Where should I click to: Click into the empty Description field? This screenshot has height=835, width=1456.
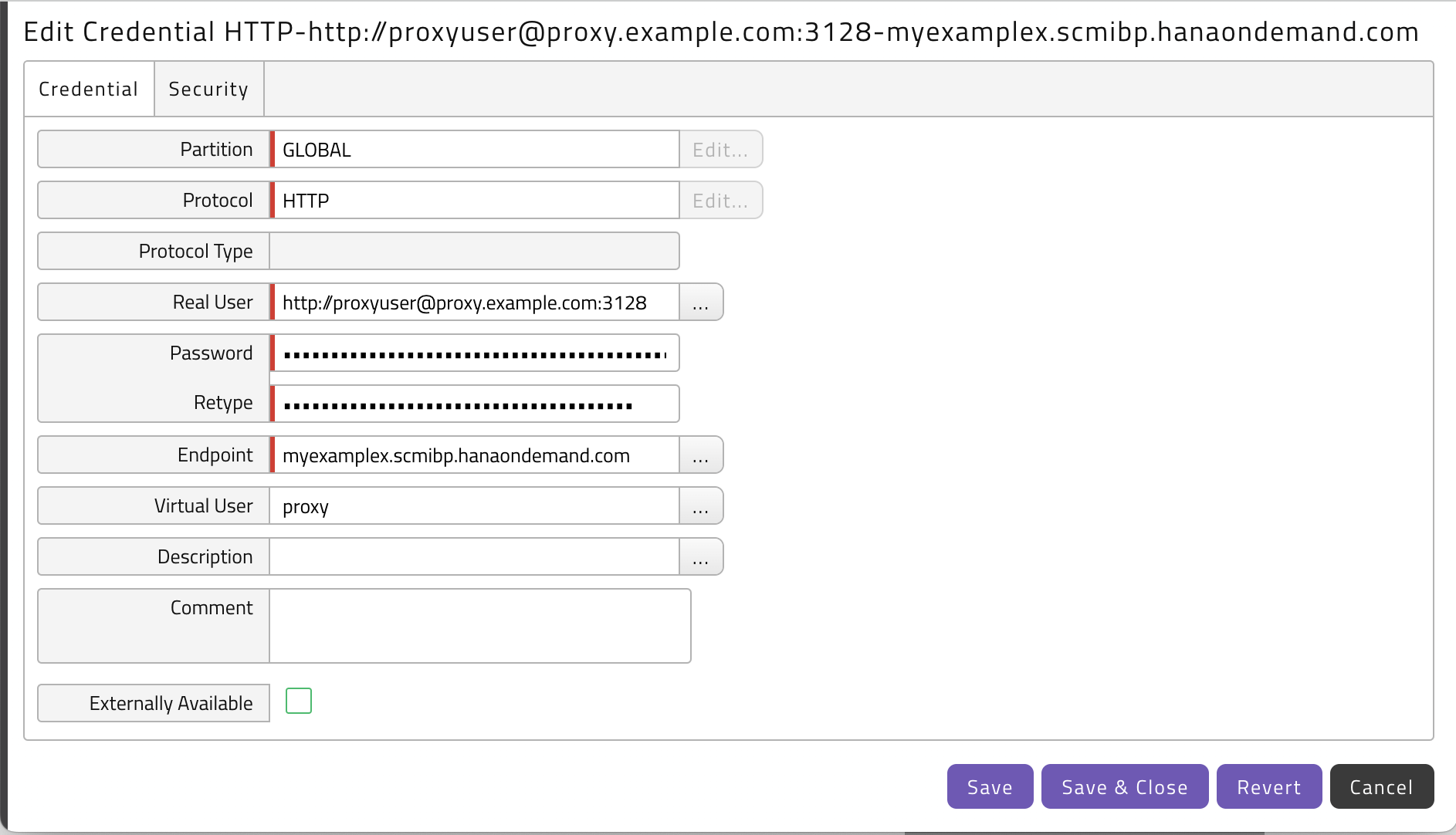pyautogui.click(x=475, y=556)
